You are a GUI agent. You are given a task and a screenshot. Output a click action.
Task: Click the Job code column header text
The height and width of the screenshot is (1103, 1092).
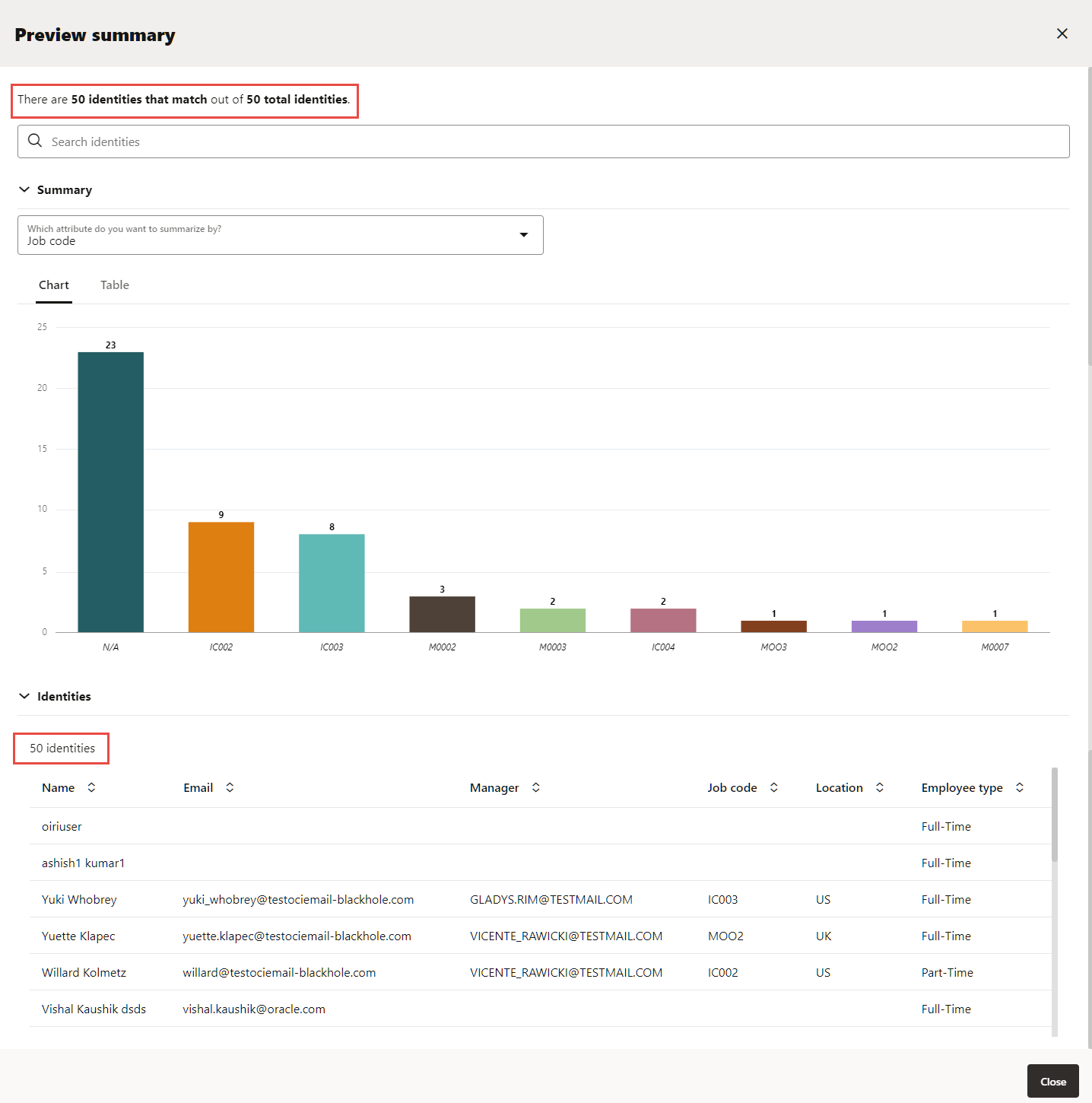[x=732, y=787]
